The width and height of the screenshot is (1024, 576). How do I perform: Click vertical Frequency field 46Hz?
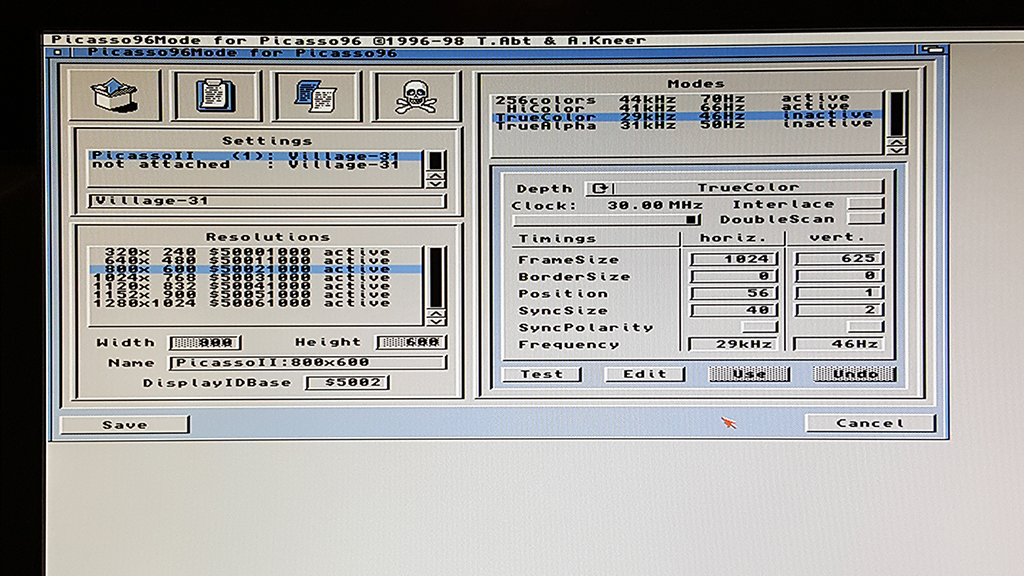(839, 344)
